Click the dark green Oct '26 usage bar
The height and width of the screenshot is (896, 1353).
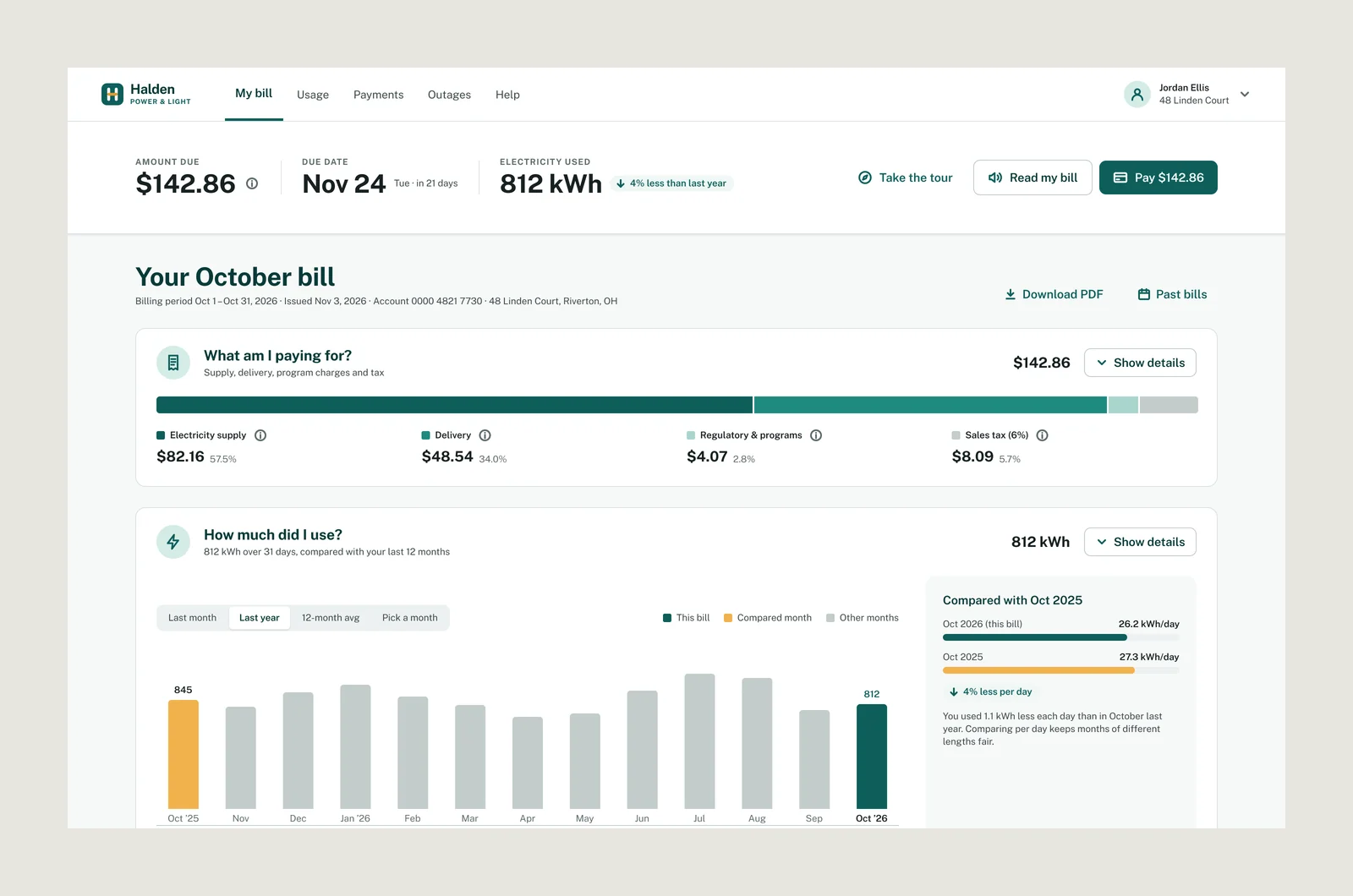pos(872,757)
